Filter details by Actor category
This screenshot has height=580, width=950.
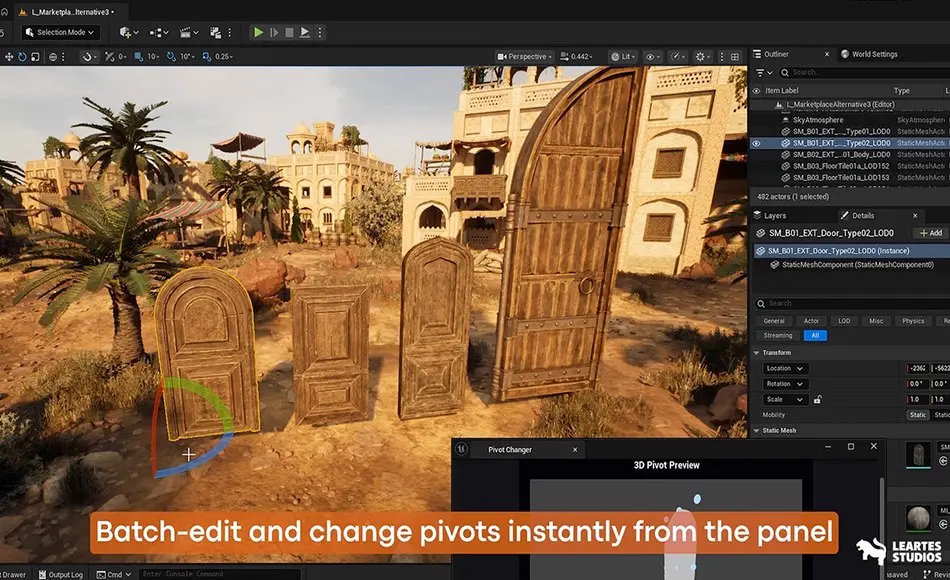click(x=811, y=321)
